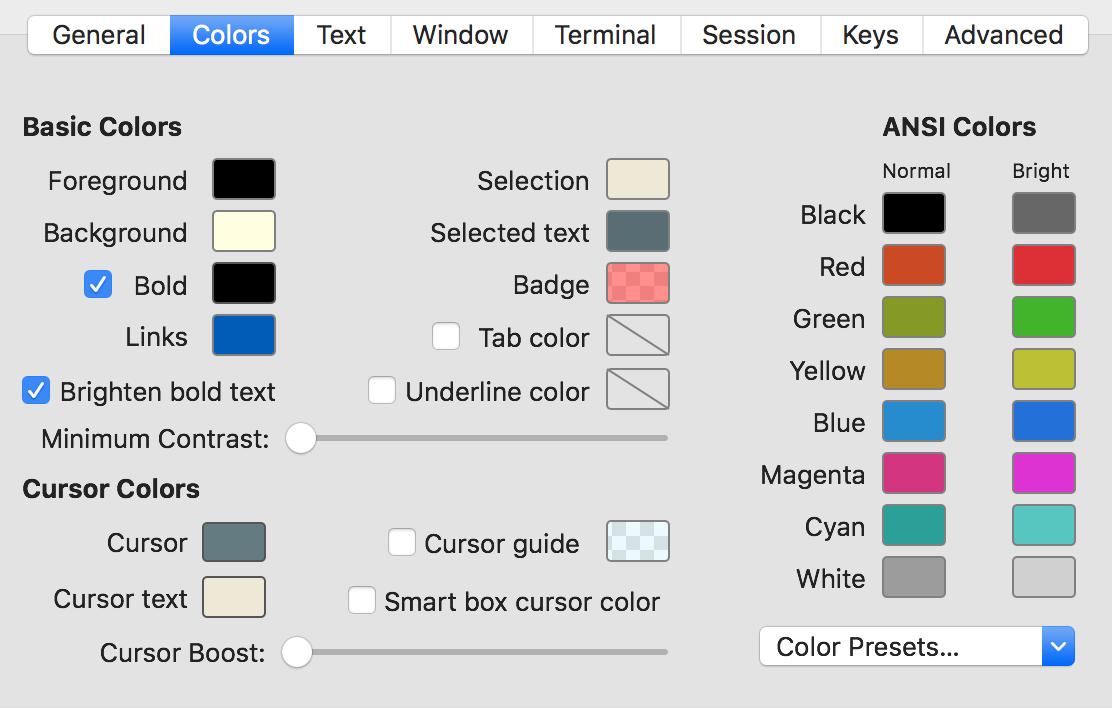The height and width of the screenshot is (708, 1112).
Task: Uncheck Brighten bold text
Action: (x=36, y=391)
